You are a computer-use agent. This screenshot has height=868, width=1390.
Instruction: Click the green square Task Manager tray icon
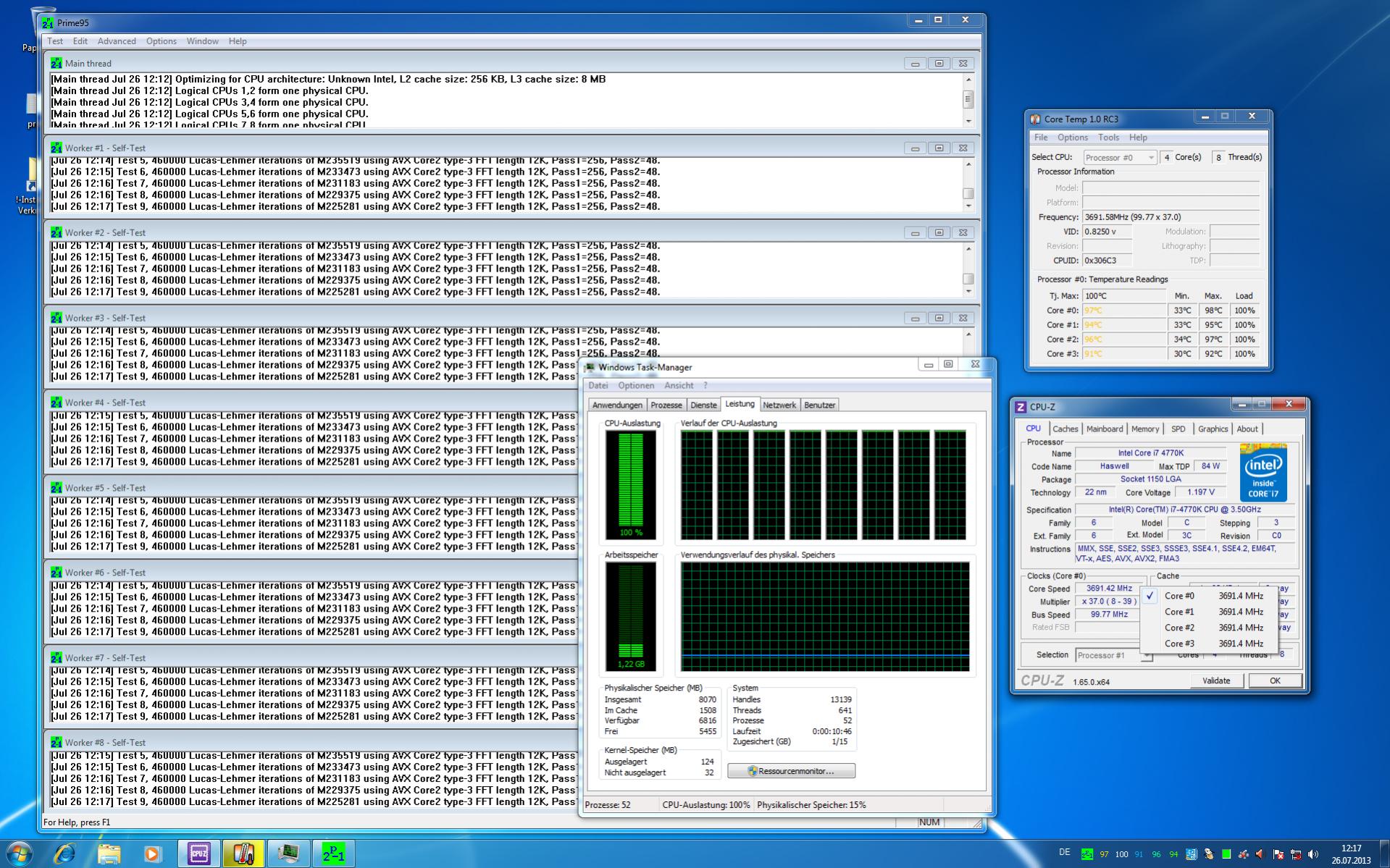pyautogui.click(x=1226, y=854)
